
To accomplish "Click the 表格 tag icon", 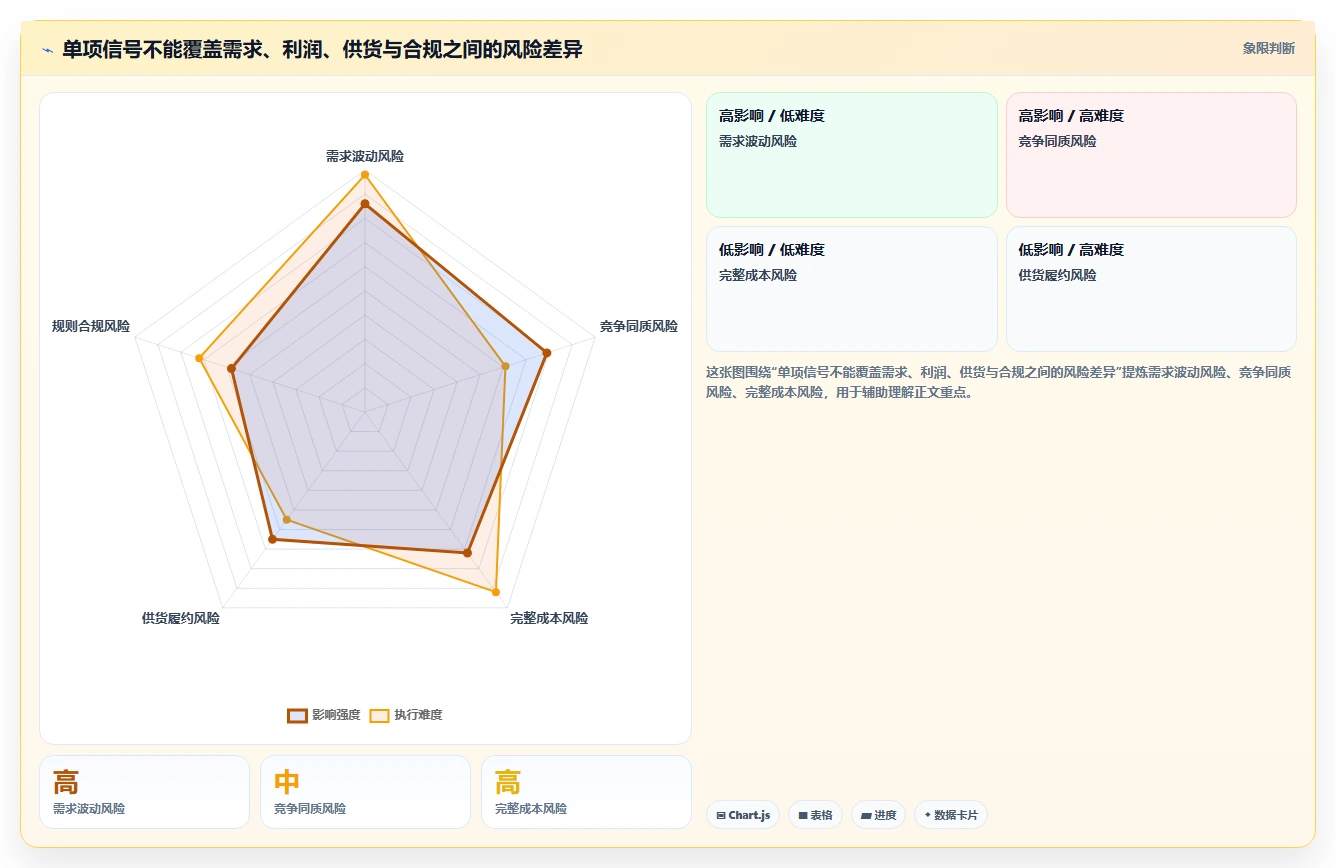I will [x=803, y=816].
